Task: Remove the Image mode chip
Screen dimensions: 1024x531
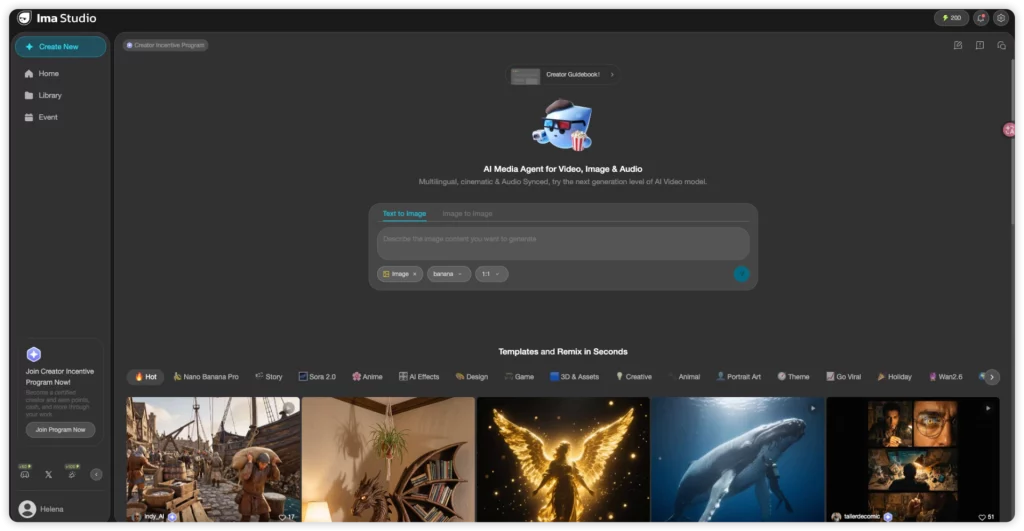Action: (x=415, y=274)
